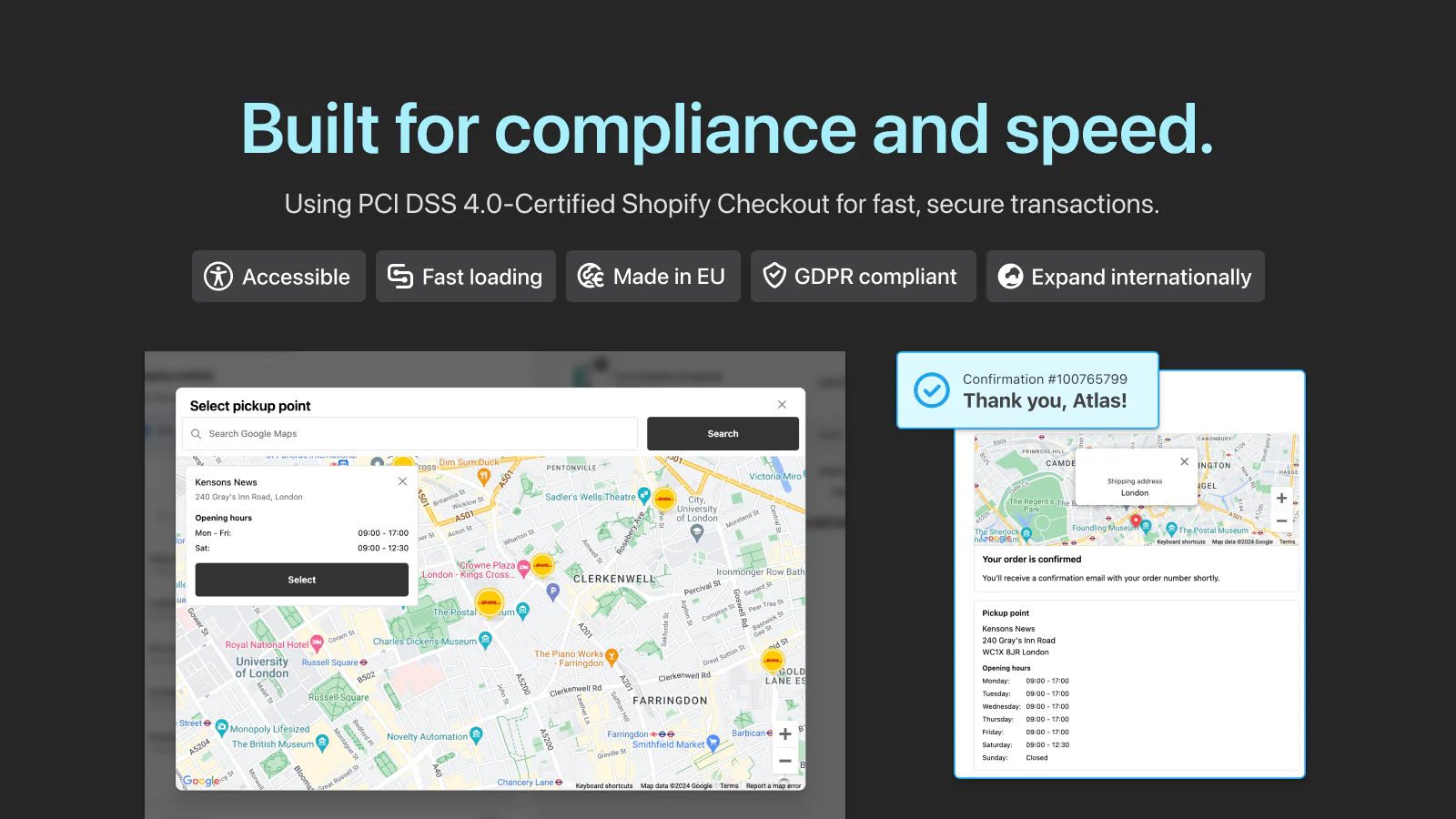The width and height of the screenshot is (1456, 819).
Task: Close the Select pickup point dialog
Action: pos(782,404)
